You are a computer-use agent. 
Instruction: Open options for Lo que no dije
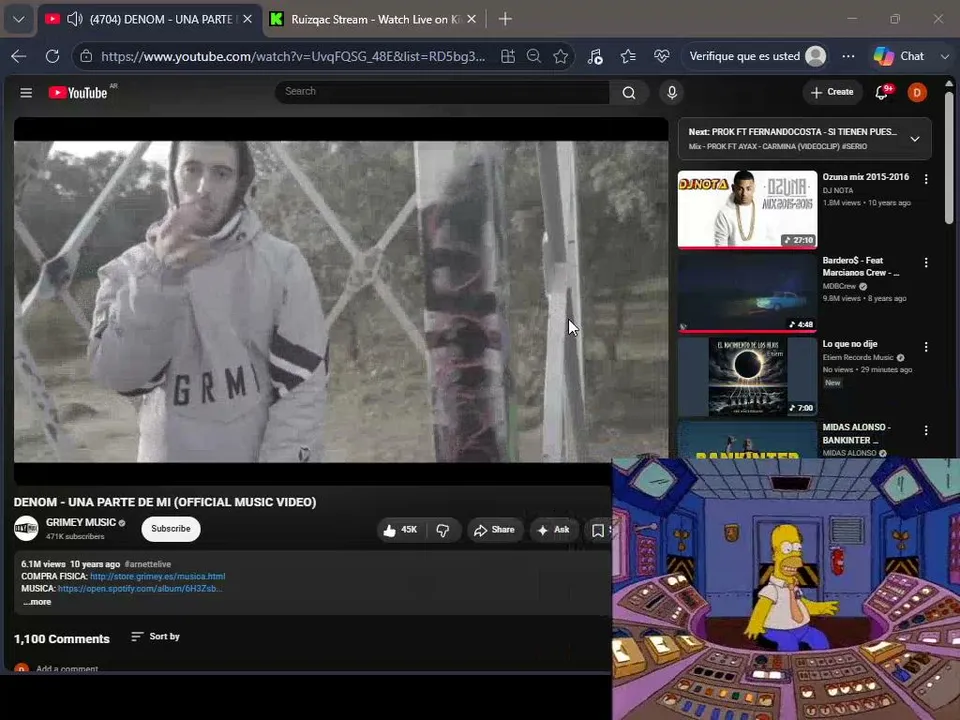click(926, 347)
